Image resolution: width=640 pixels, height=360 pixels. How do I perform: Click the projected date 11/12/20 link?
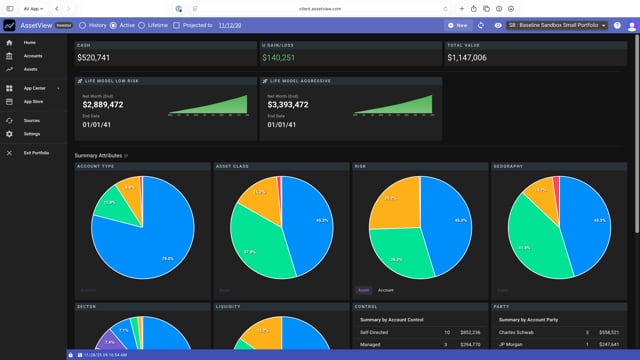click(230, 25)
